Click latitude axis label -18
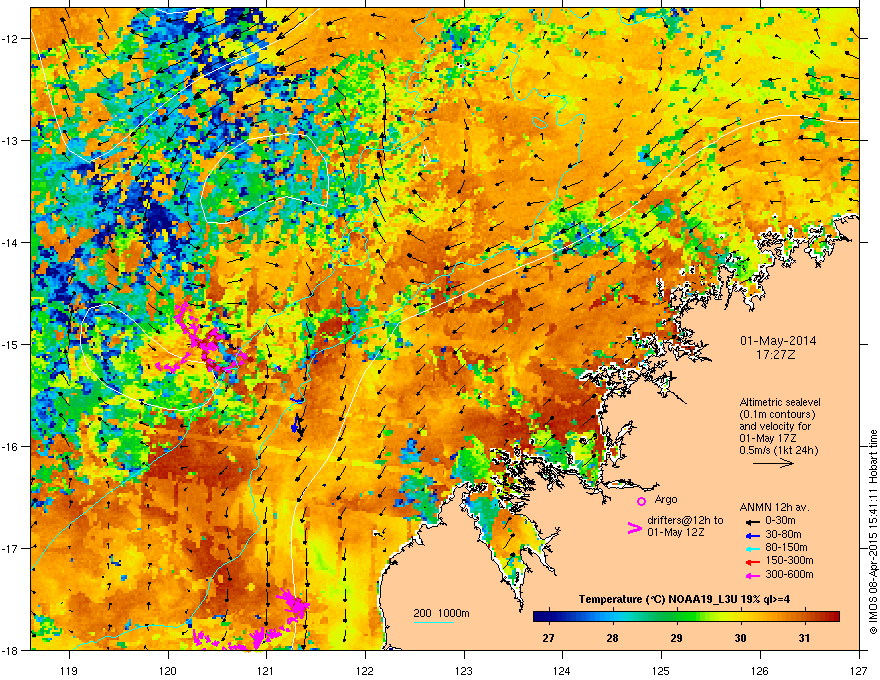The image size is (880, 680). pyautogui.click(x=12, y=650)
